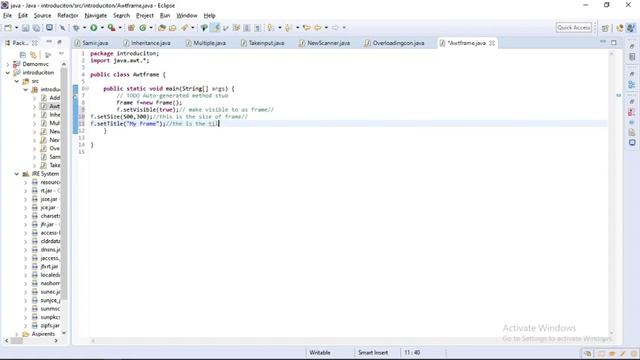Screen dimensions: 640x360
Task: Open the File menu
Action: [7, 16]
